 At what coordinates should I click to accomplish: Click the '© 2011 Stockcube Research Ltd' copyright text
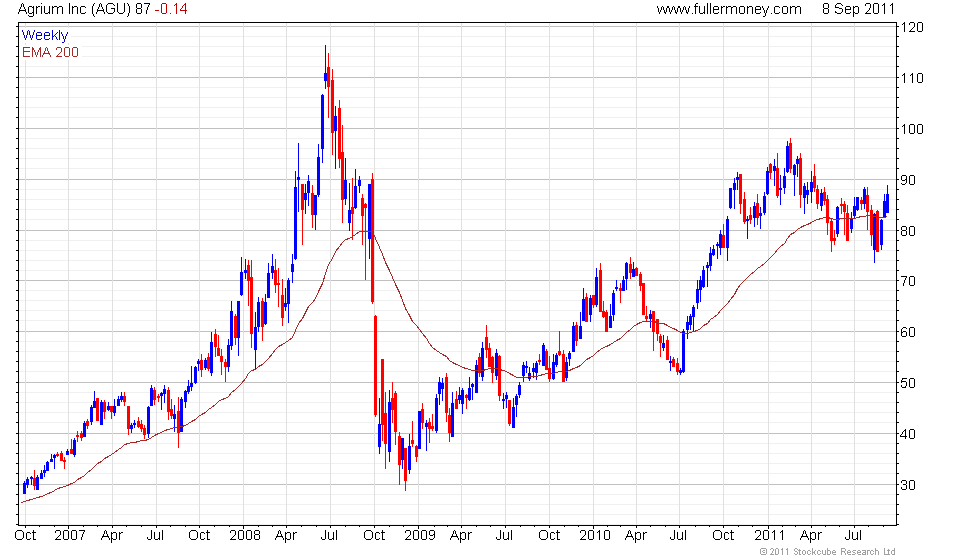coord(828,552)
